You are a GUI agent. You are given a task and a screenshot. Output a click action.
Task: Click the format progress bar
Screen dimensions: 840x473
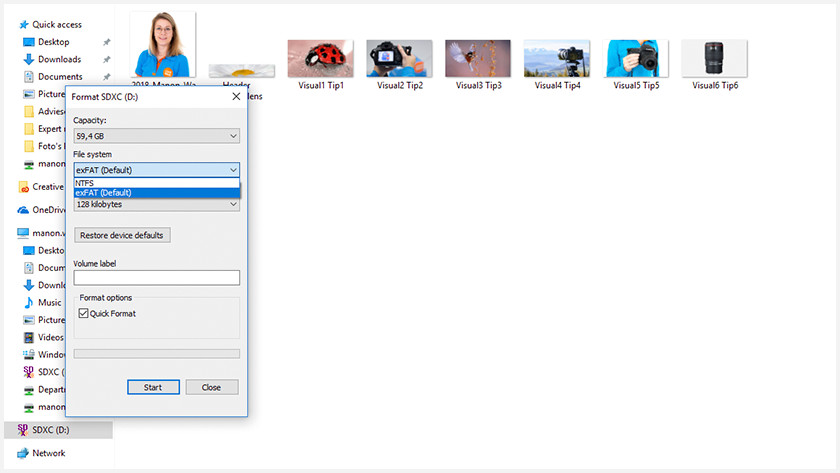coord(156,354)
